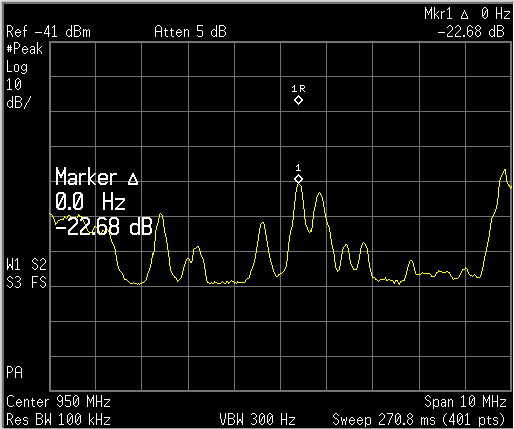Select the large 0.0 Hz marker value
This screenshot has width=514, height=429.
coord(90,202)
